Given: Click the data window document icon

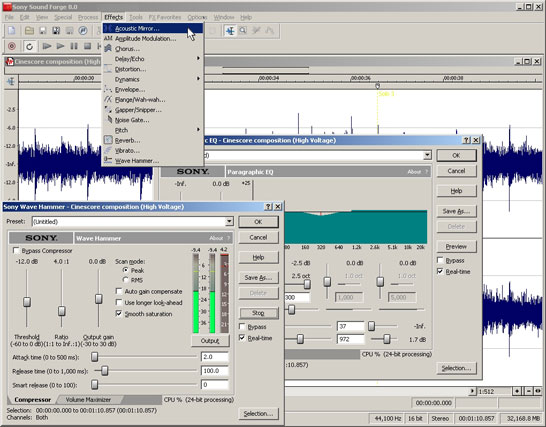Looking at the screenshot, I should click(9, 62).
